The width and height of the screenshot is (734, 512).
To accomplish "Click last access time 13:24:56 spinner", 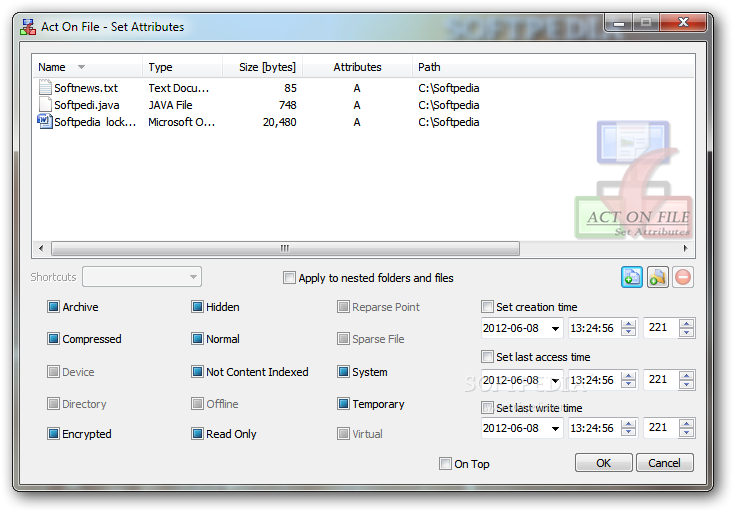I will 629,380.
